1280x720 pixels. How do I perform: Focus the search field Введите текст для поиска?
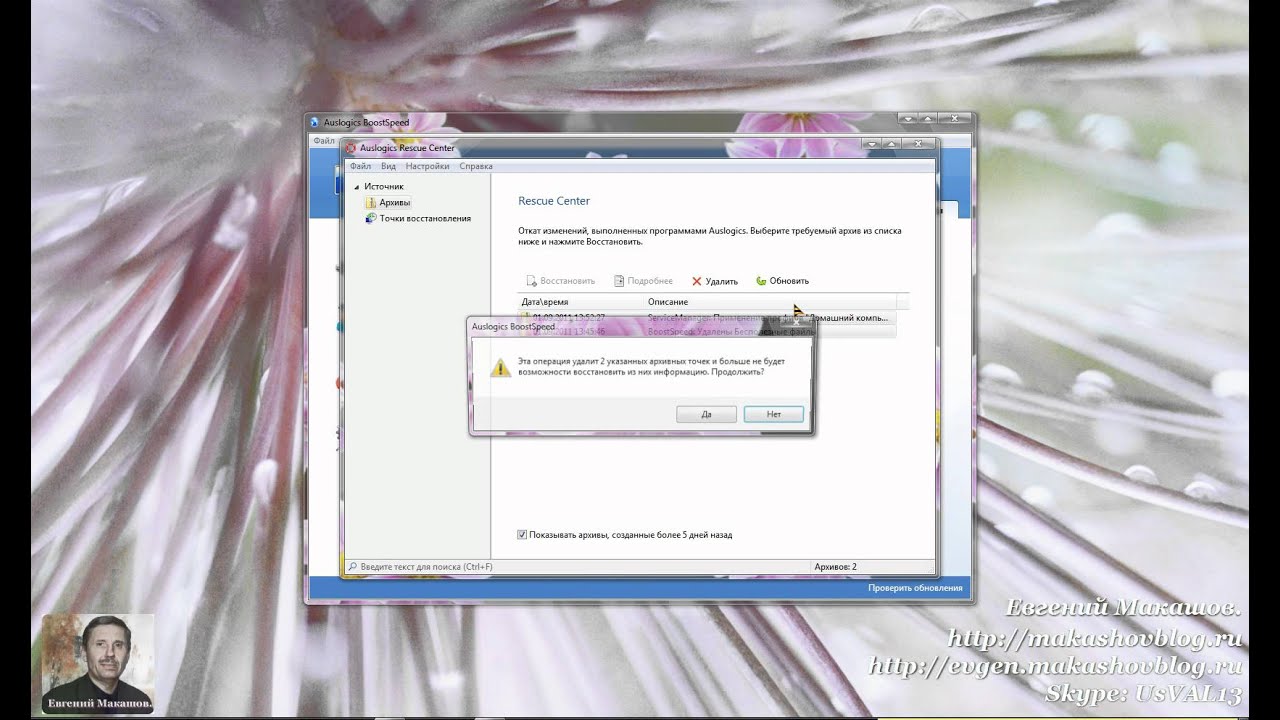pyautogui.click(x=577, y=567)
